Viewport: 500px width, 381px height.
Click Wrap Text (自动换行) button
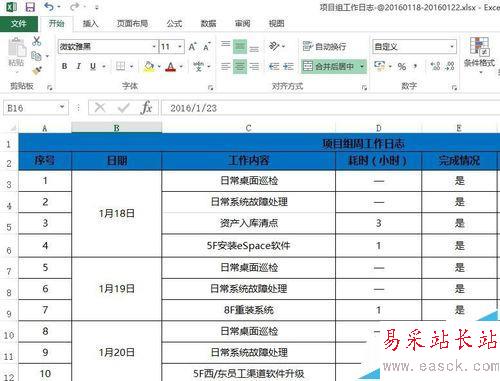(324, 46)
